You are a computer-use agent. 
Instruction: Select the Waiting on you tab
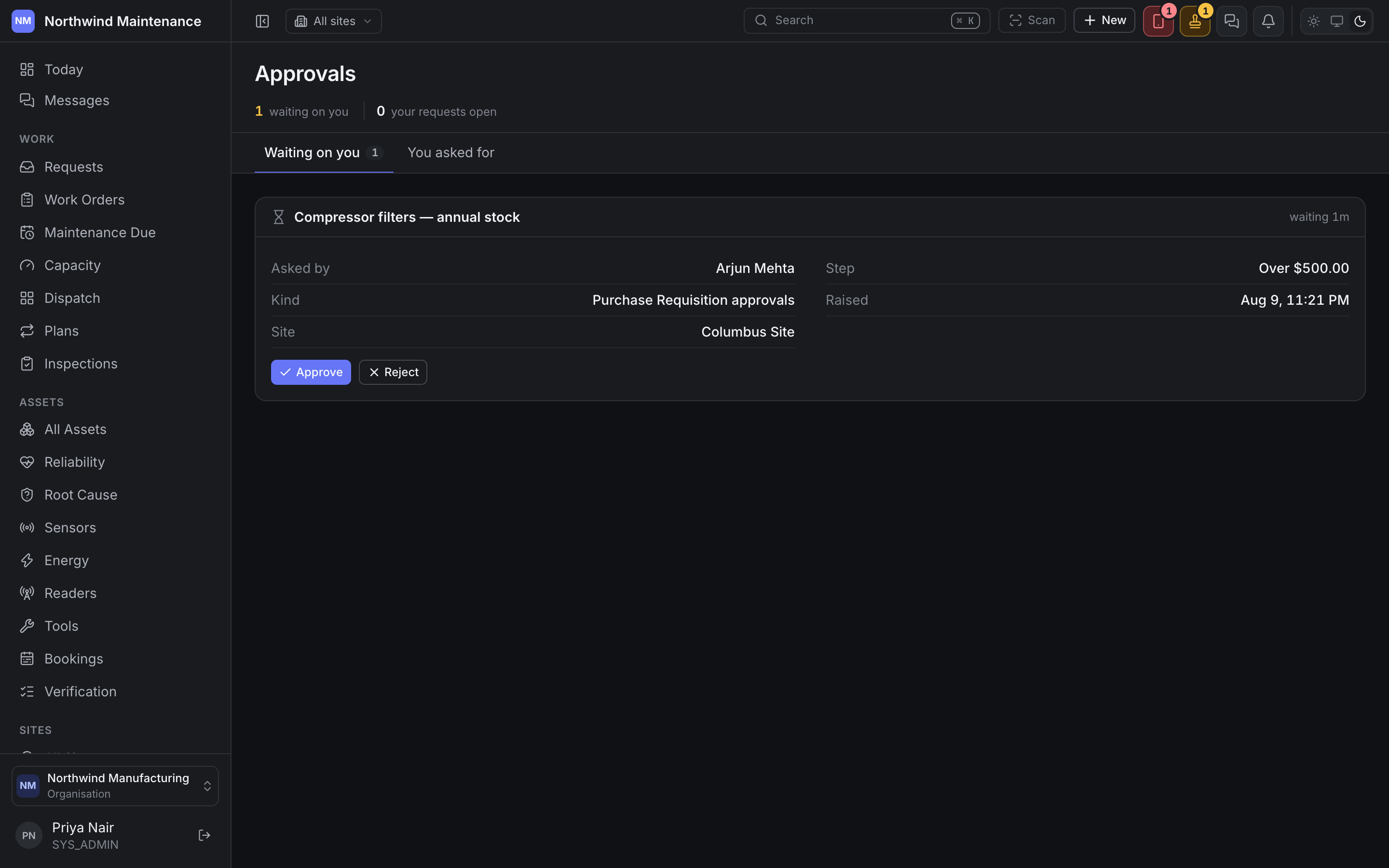pos(324,153)
